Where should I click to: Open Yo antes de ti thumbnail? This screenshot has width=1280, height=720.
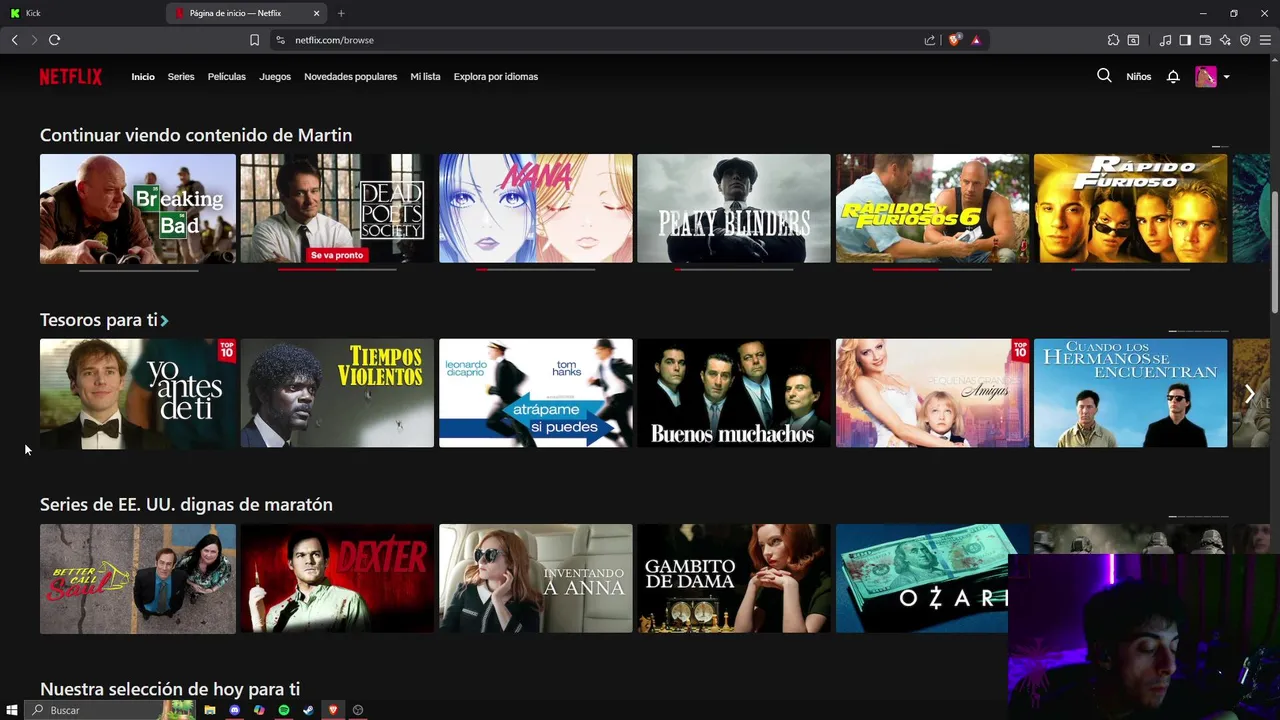coord(138,393)
